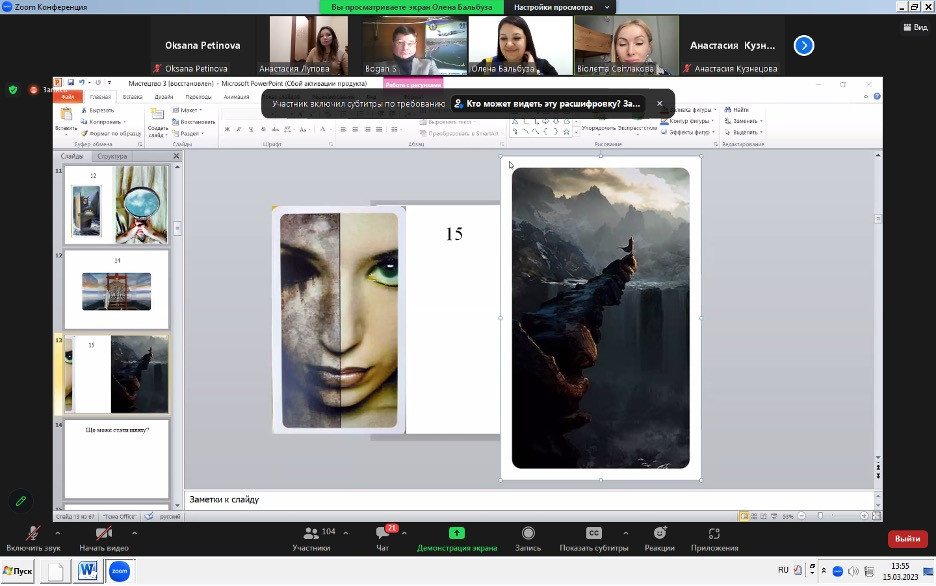The image size is (936, 586).
Task: Unmute microphone with Включить звук
Action: point(33,534)
